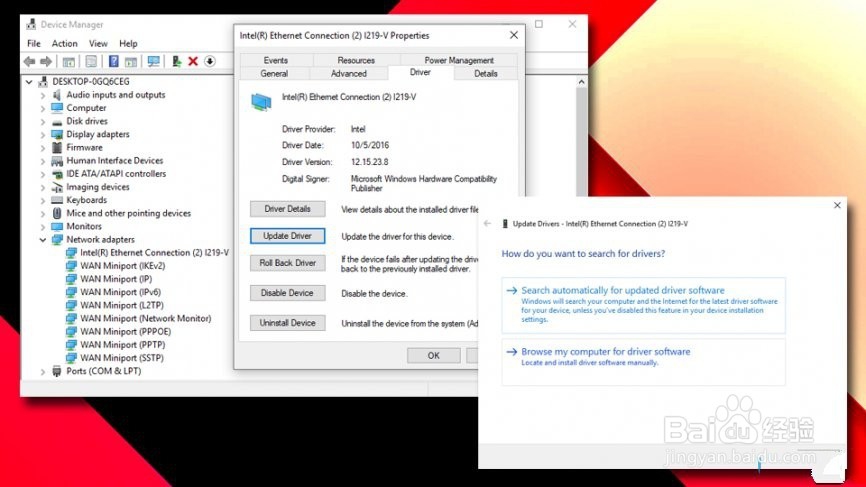Click the red X Uninstall device toolbar icon
Screen dimensions: 866x487
(193, 61)
